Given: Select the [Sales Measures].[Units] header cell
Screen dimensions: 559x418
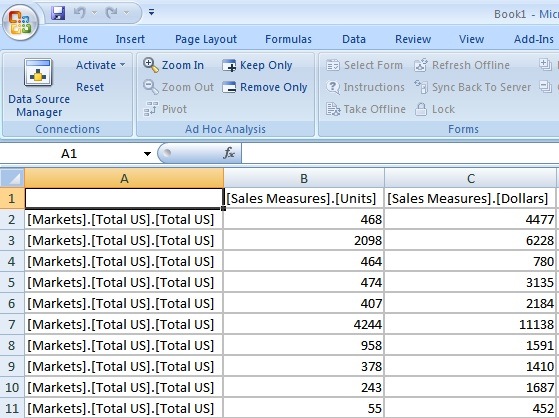Looking at the screenshot, I should point(304,198).
